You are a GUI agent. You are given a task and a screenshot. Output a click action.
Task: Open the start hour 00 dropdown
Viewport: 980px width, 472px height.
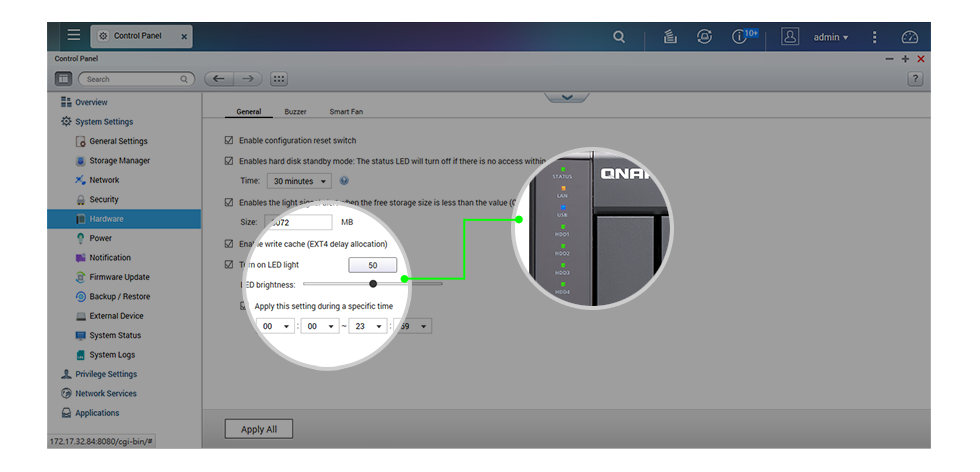[274, 326]
